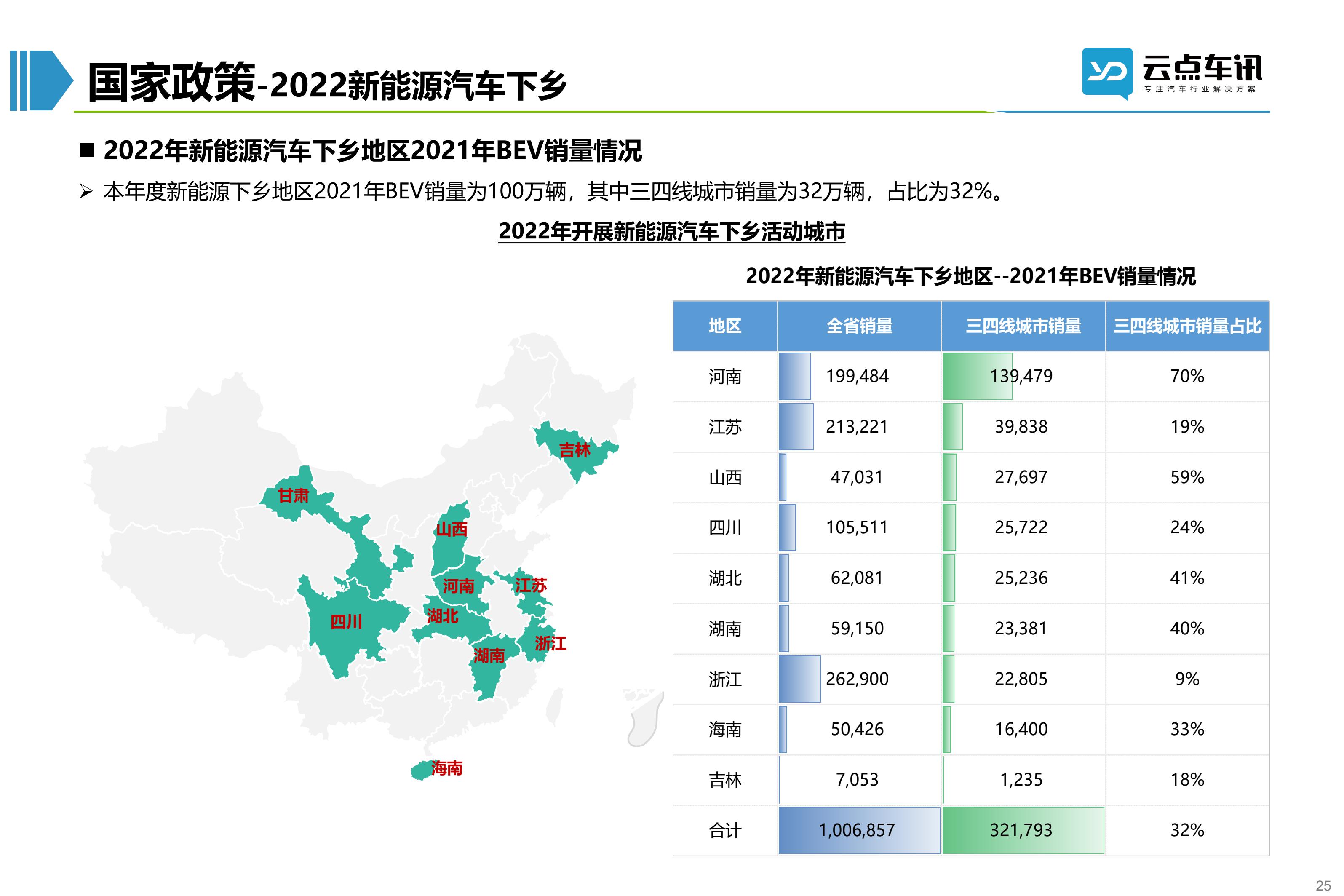The width and height of the screenshot is (1344, 896).
Task: Click the 70% cell
Action: coord(1187,377)
